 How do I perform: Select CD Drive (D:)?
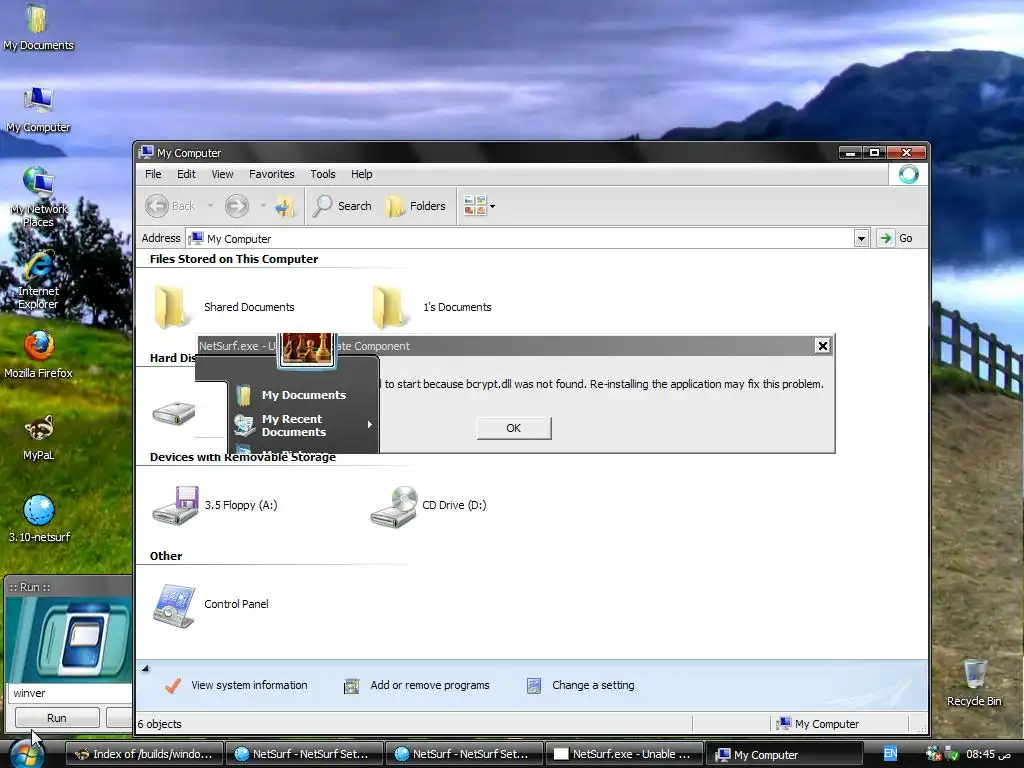pyautogui.click(x=428, y=505)
